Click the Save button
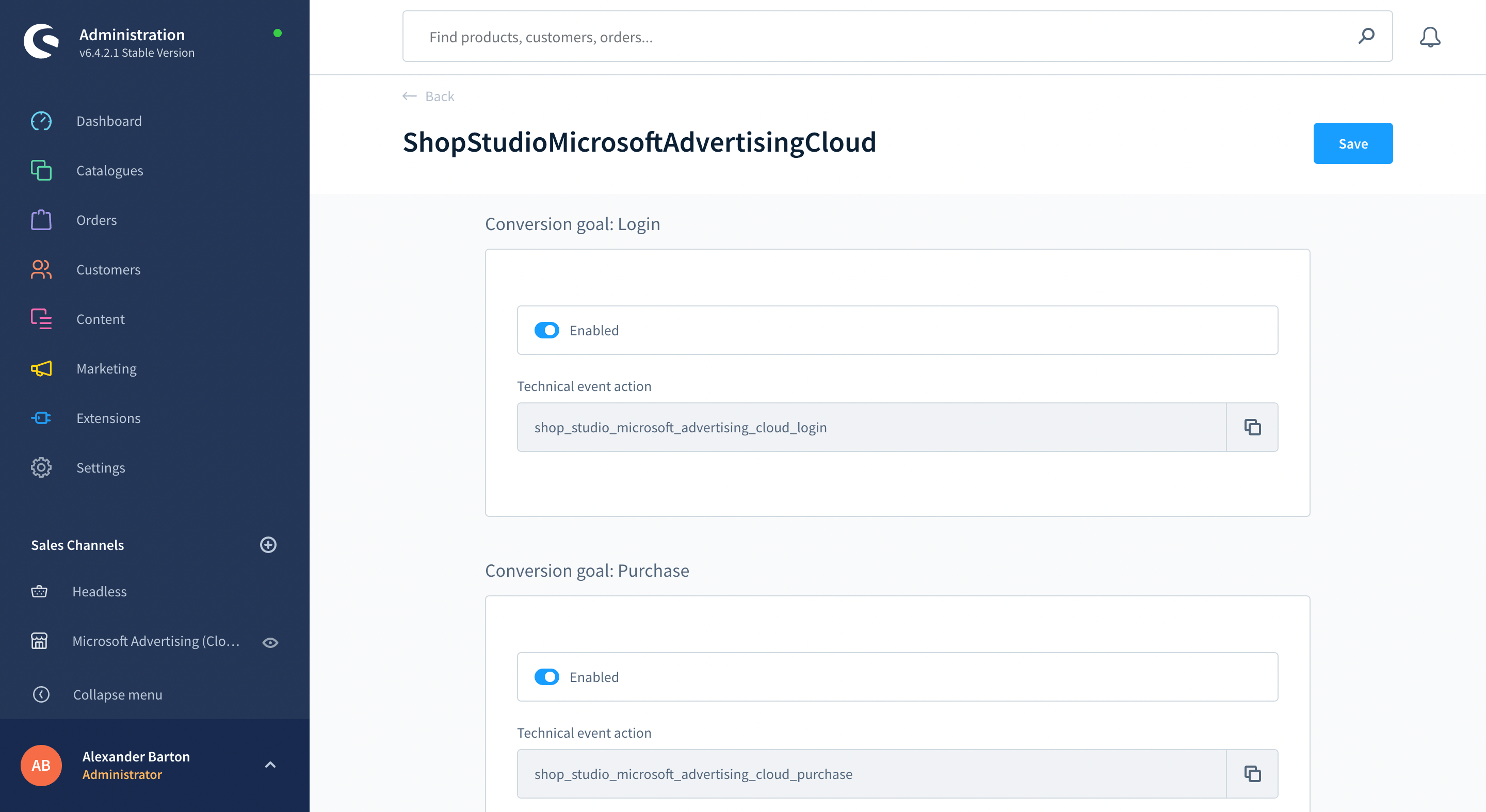 pos(1353,143)
